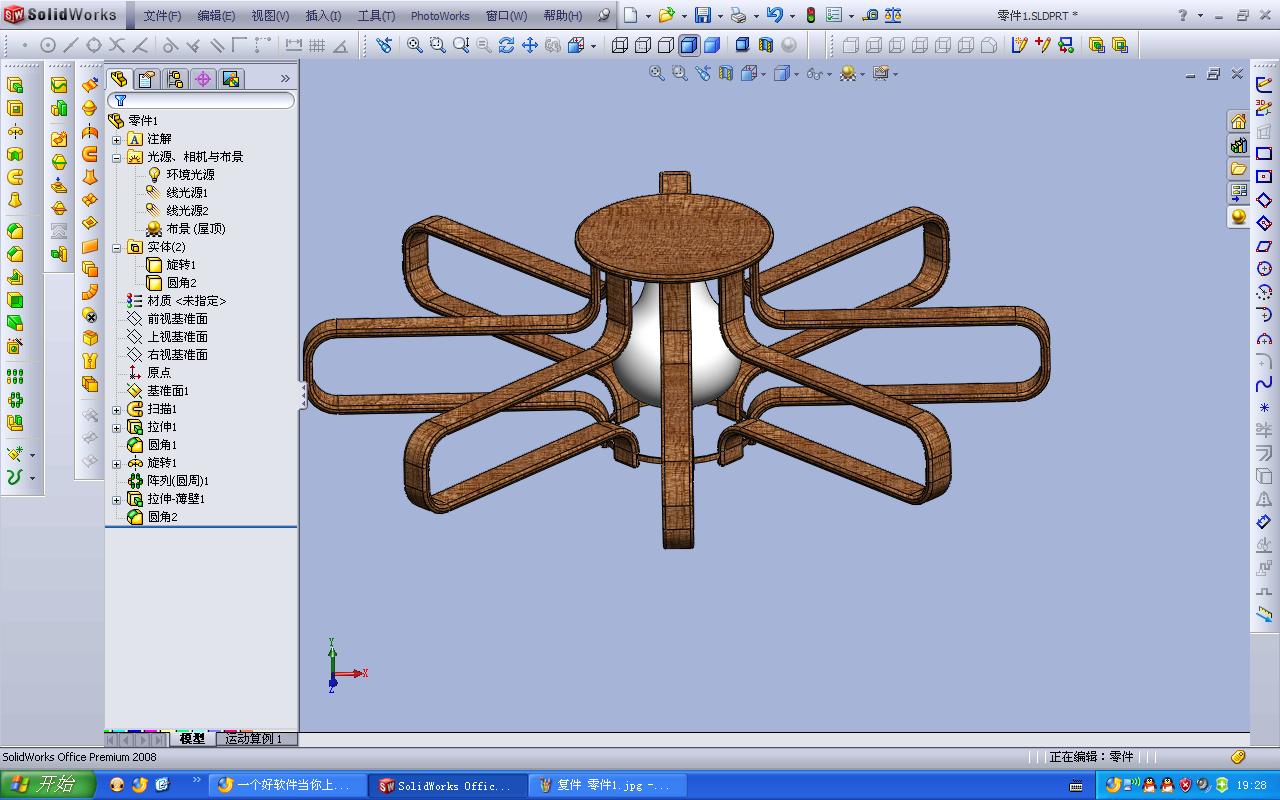Open the 工具(T) menu
This screenshot has height=800, width=1280.
coord(376,16)
